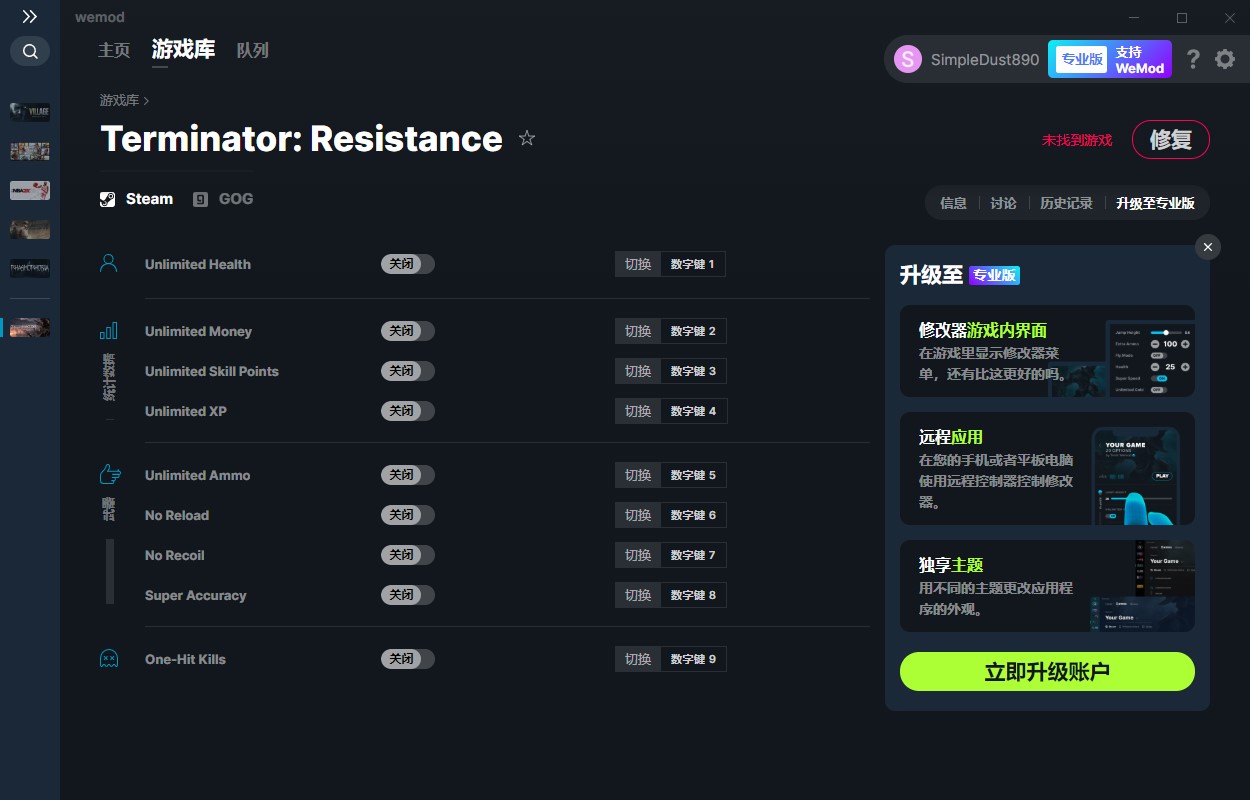This screenshot has width=1250, height=800.
Task: Open the 历史记录 tab
Action: pos(1066,203)
